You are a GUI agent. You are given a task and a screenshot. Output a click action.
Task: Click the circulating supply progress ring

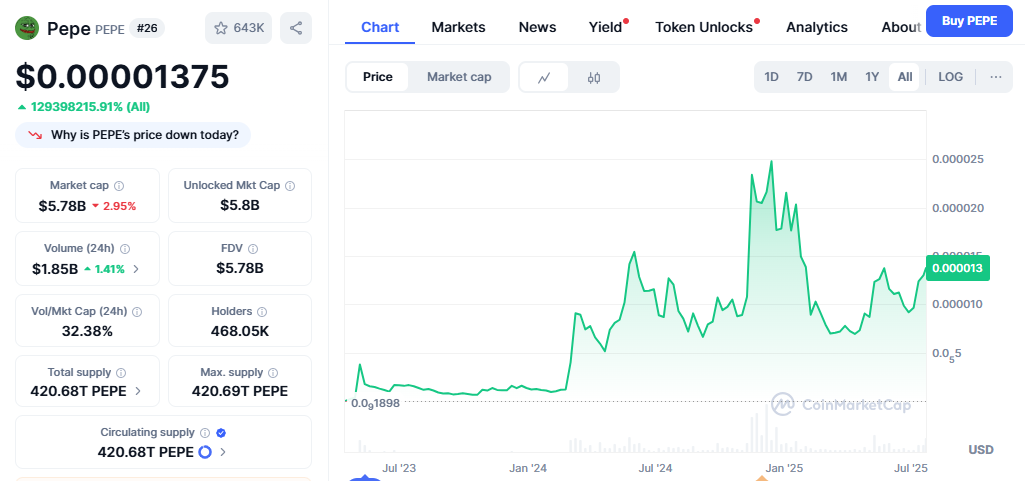[205, 452]
